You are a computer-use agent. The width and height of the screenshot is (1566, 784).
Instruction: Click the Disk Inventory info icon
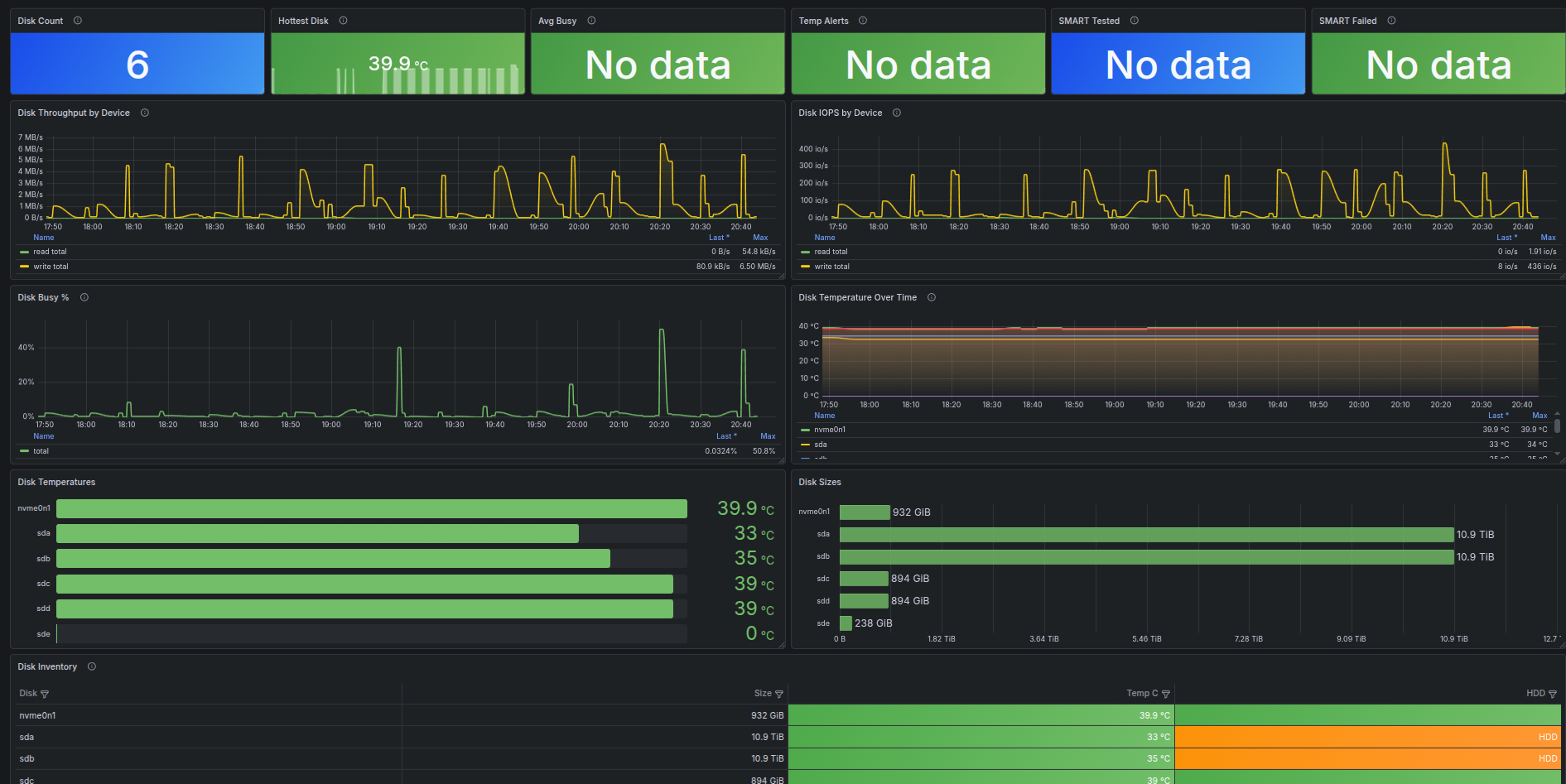92,666
